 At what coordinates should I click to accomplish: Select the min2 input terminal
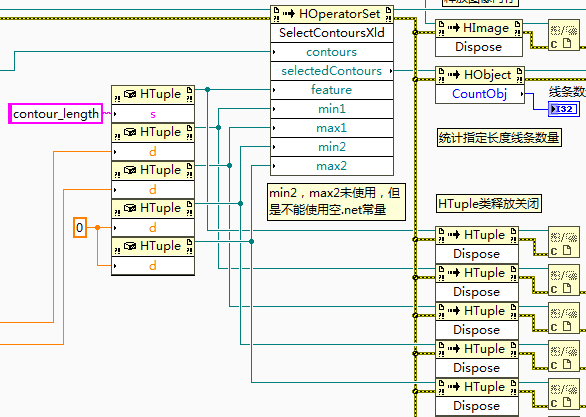point(332,147)
